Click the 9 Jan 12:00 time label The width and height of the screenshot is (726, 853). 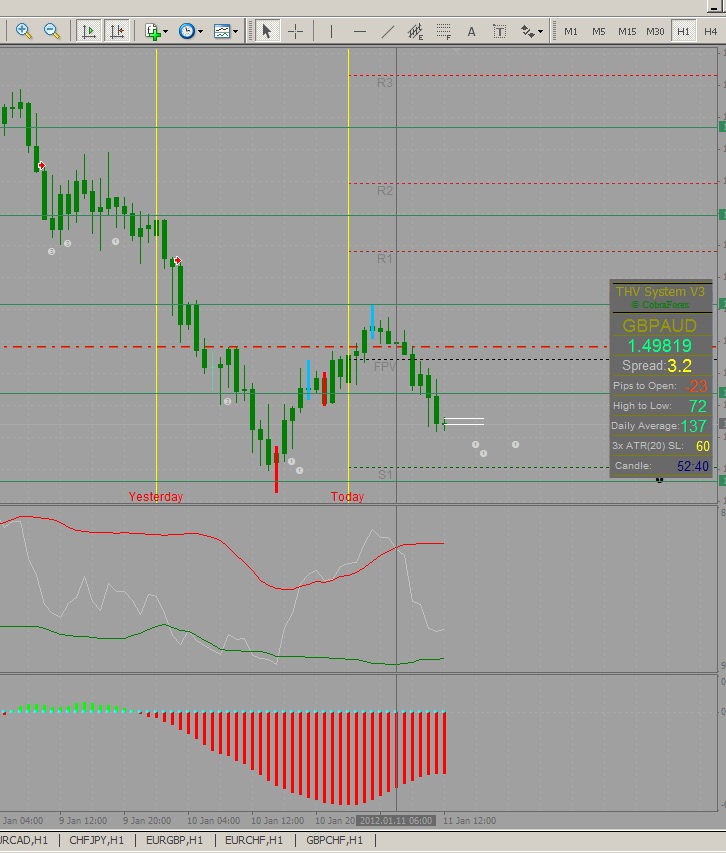(83, 820)
